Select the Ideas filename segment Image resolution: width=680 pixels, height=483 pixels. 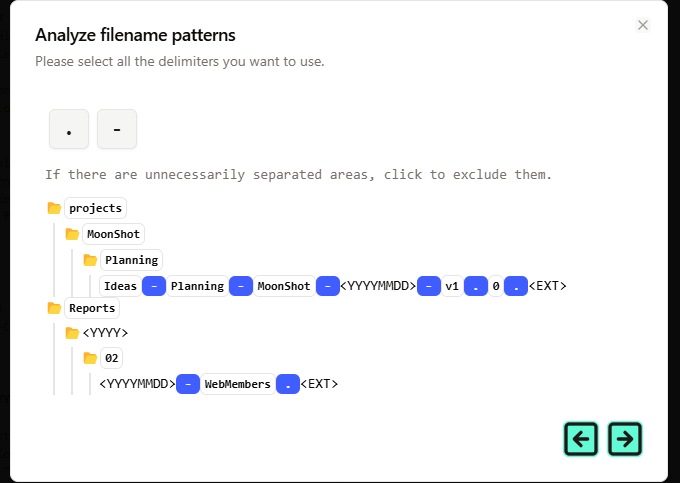[x=121, y=286]
